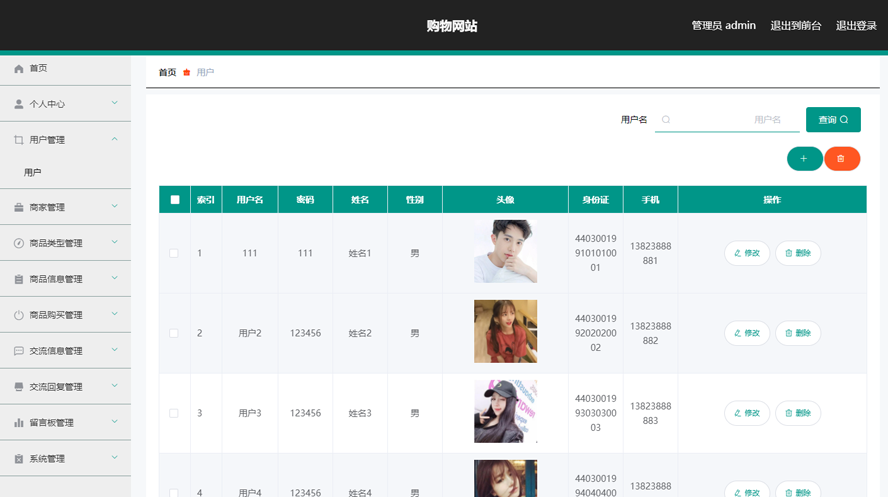Check the checkbox for row 用户3
The width and height of the screenshot is (888, 497).
click(174, 413)
